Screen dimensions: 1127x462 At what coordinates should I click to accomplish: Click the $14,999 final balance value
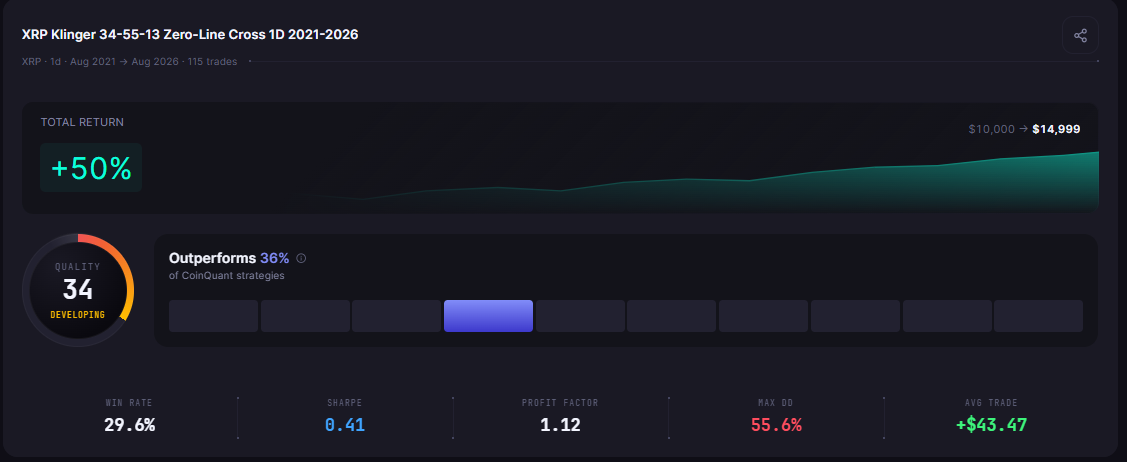click(1056, 129)
